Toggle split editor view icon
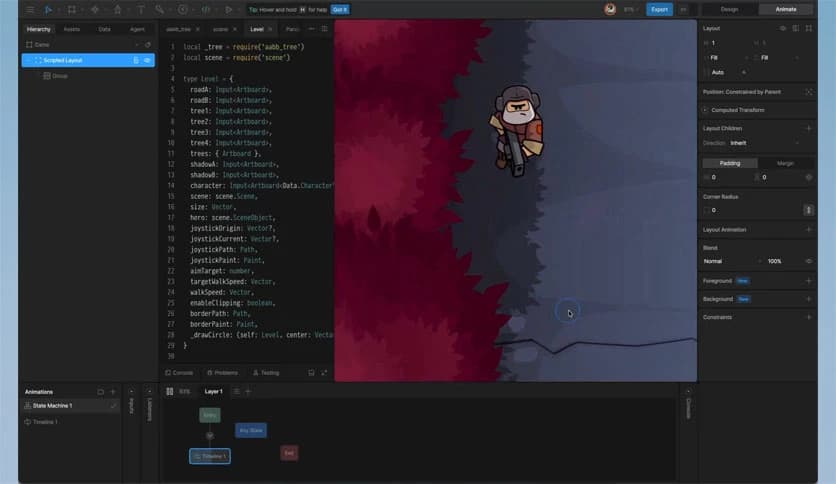The width and height of the screenshot is (836, 484). click(324, 29)
